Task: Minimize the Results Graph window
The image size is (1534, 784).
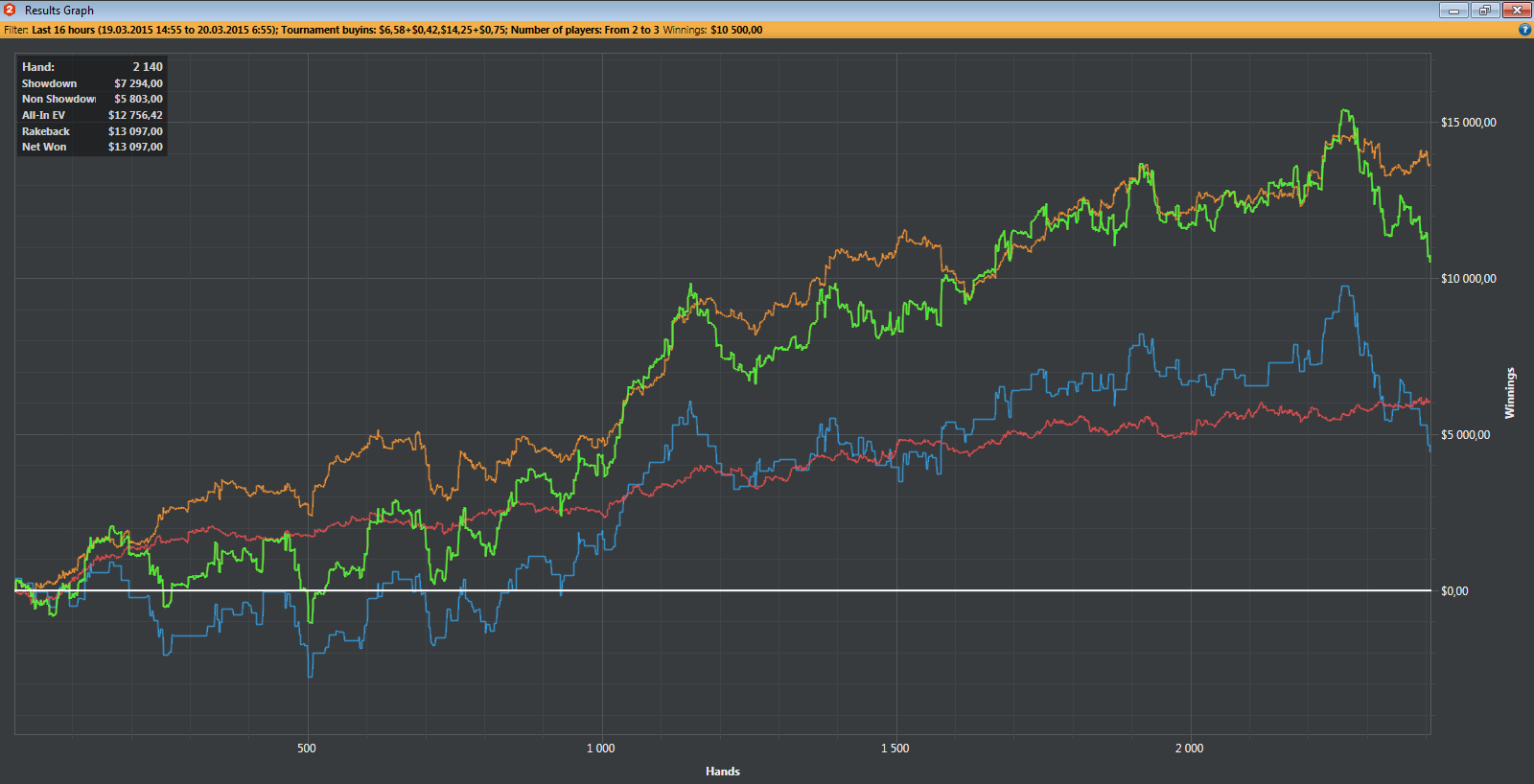Action: tap(1453, 11)
